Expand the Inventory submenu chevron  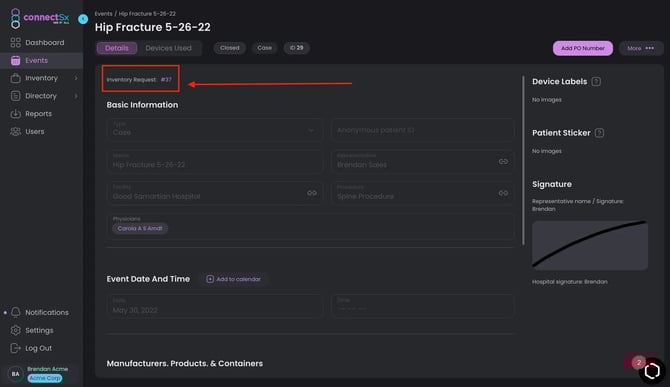click(76, 78)
